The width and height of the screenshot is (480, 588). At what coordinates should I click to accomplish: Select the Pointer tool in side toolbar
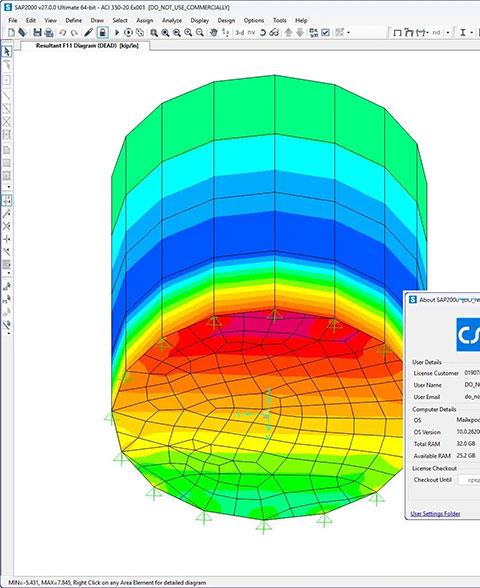pyautogui.click(x=7, y=51)
